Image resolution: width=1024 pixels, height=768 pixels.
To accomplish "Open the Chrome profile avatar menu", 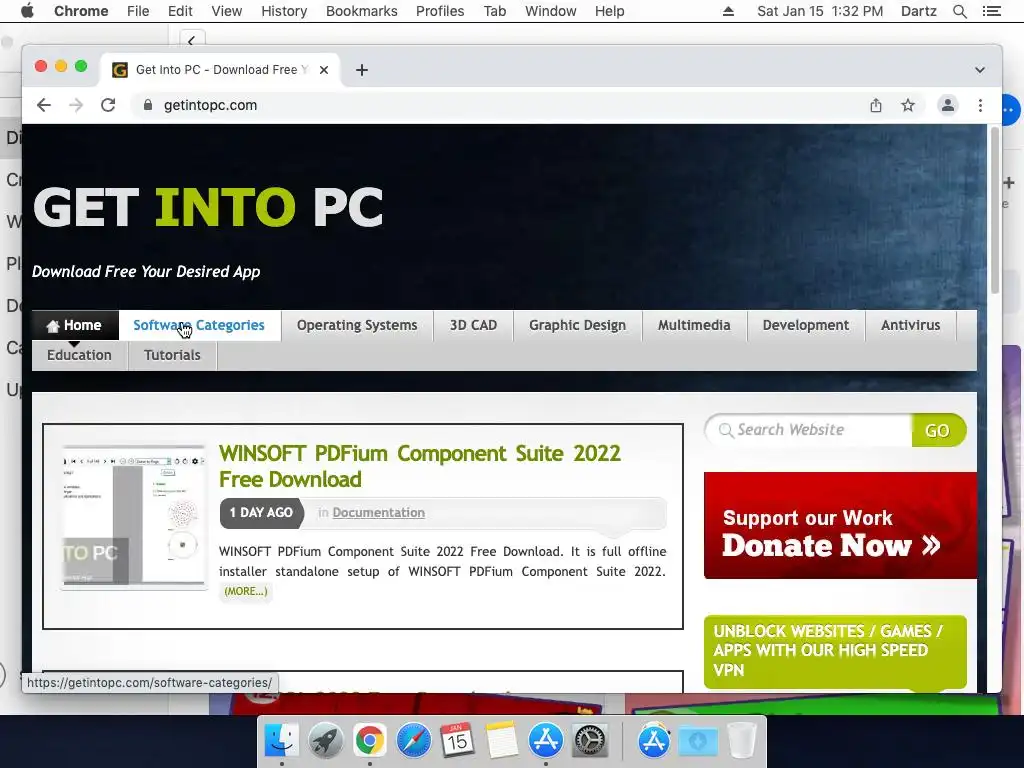I will 948,105.
